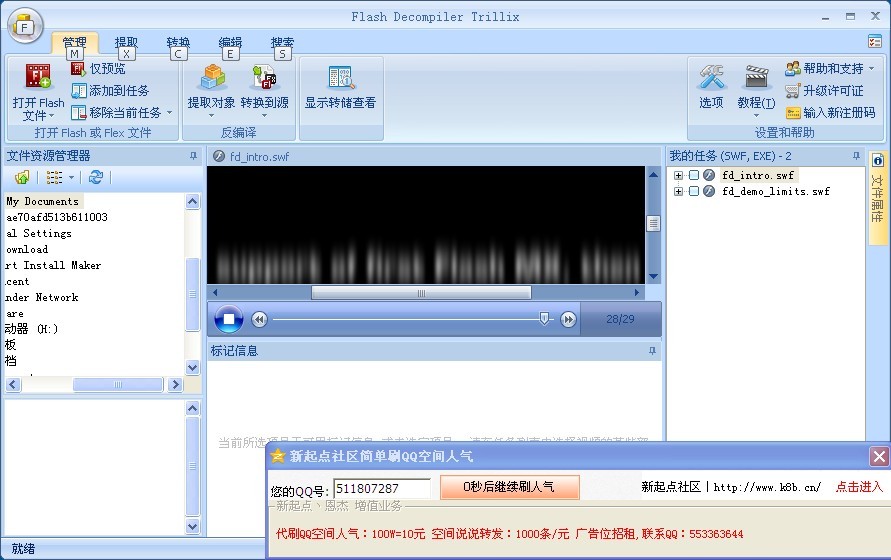The width and height of the screenshot is (891, 560).
Task: Click file tree scroll-right arrow
Action: click(175, 385)
